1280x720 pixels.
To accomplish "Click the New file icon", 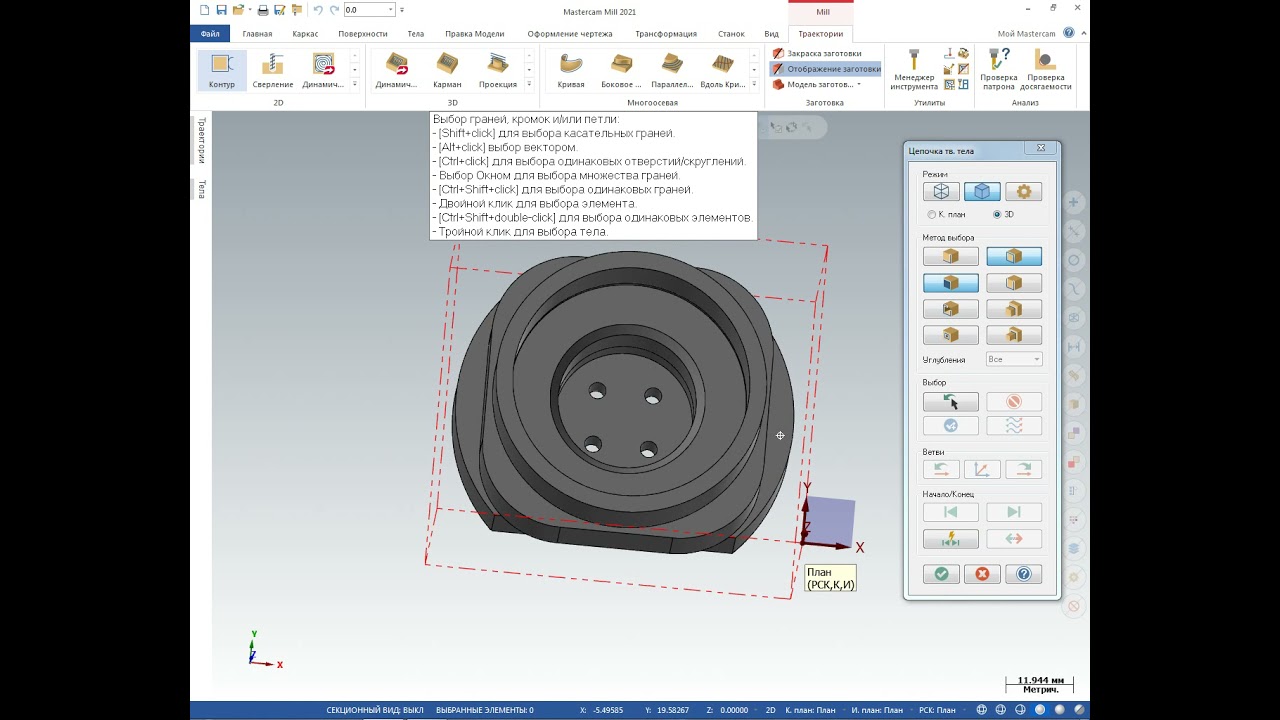I will point(205,10).
